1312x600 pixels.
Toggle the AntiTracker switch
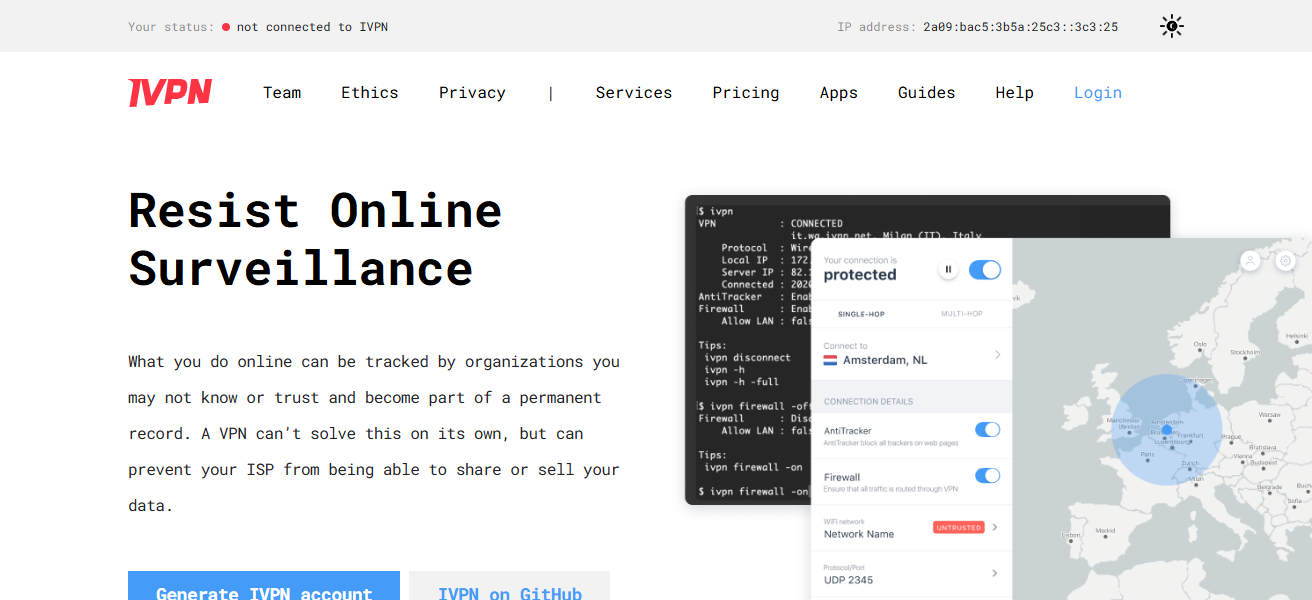click(x=987, y=430)
